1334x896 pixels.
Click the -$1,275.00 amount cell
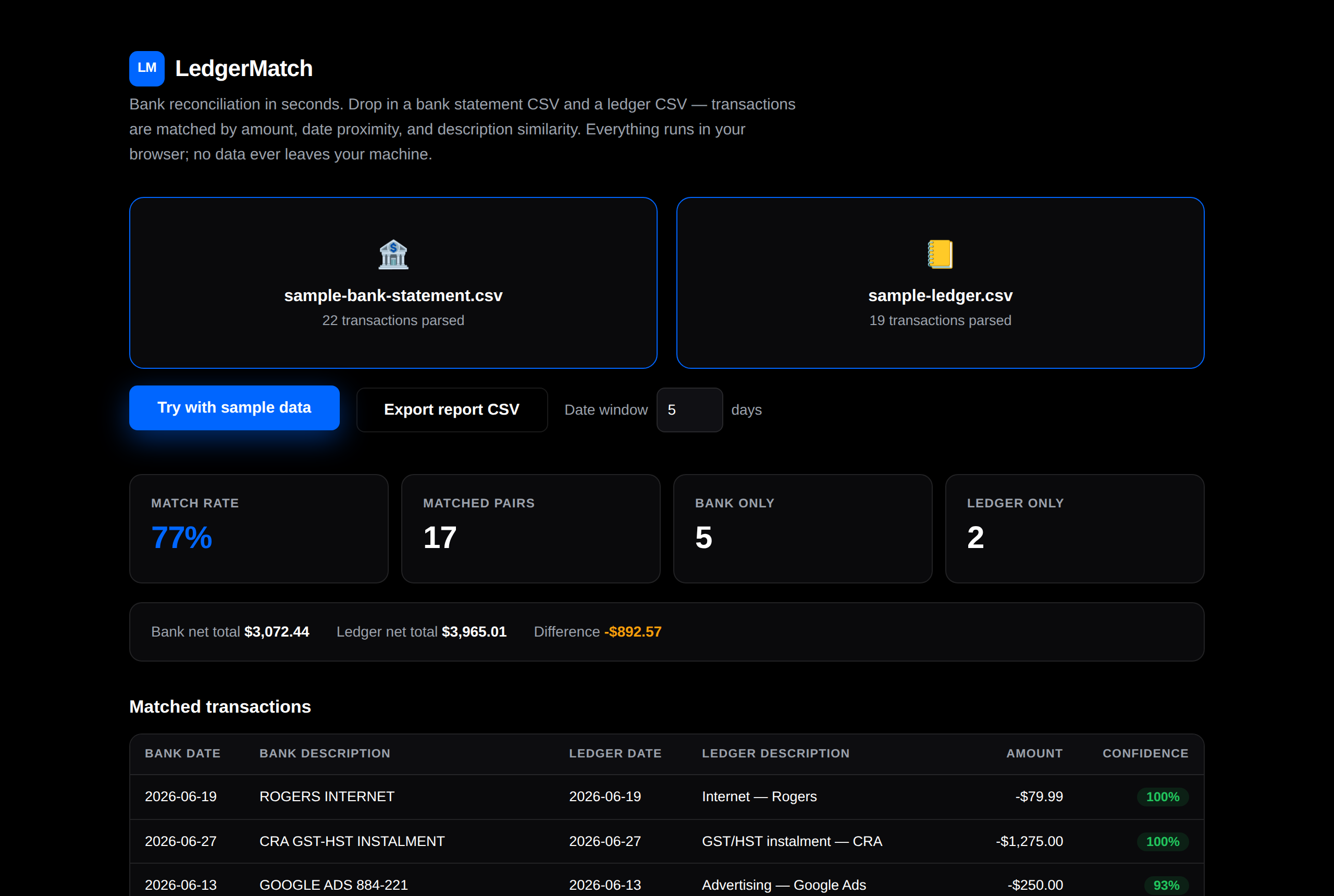(1029, 841)
